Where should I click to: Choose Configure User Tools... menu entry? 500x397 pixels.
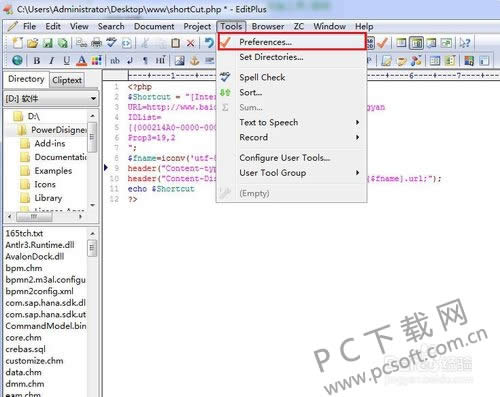292,158
